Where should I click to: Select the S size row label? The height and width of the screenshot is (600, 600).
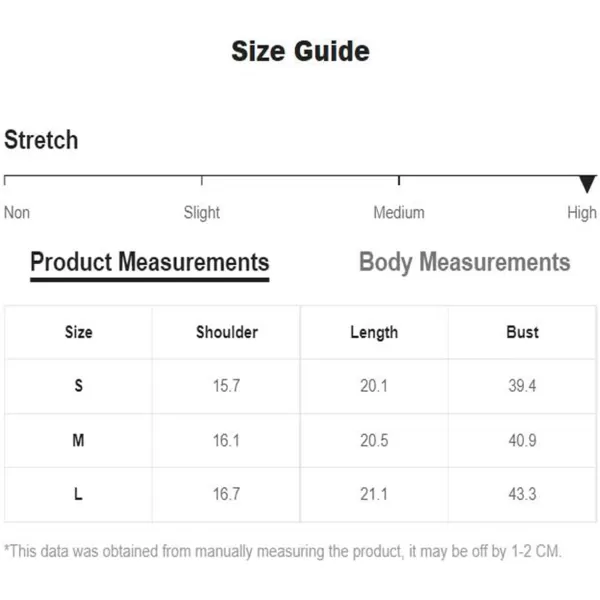78,386
